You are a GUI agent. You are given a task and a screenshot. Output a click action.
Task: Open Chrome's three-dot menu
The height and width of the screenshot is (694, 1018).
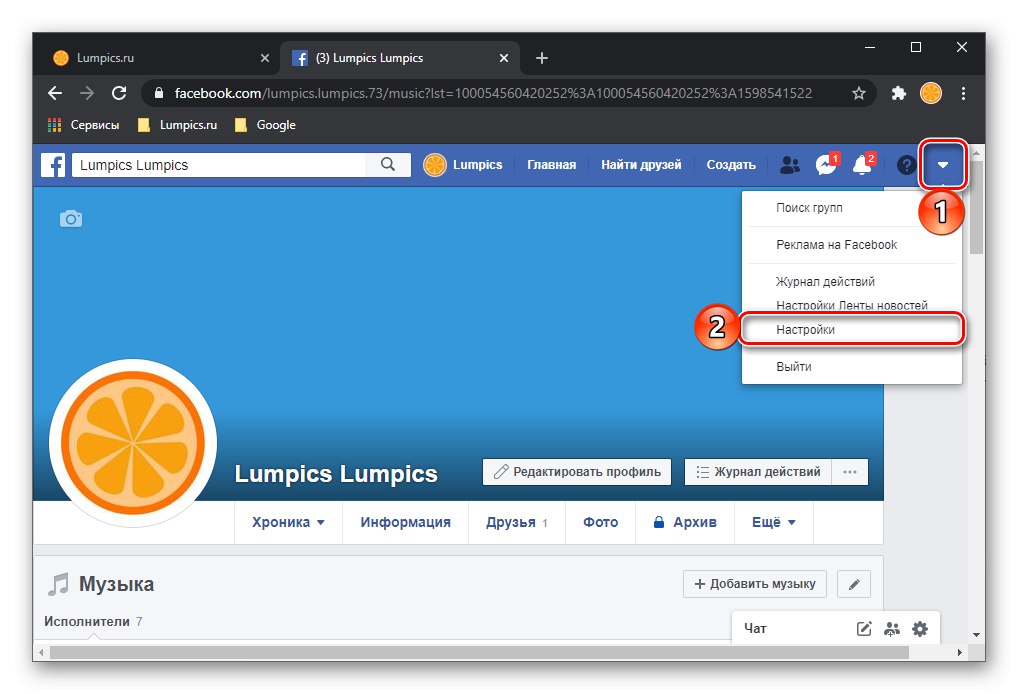tap(963, 93)
